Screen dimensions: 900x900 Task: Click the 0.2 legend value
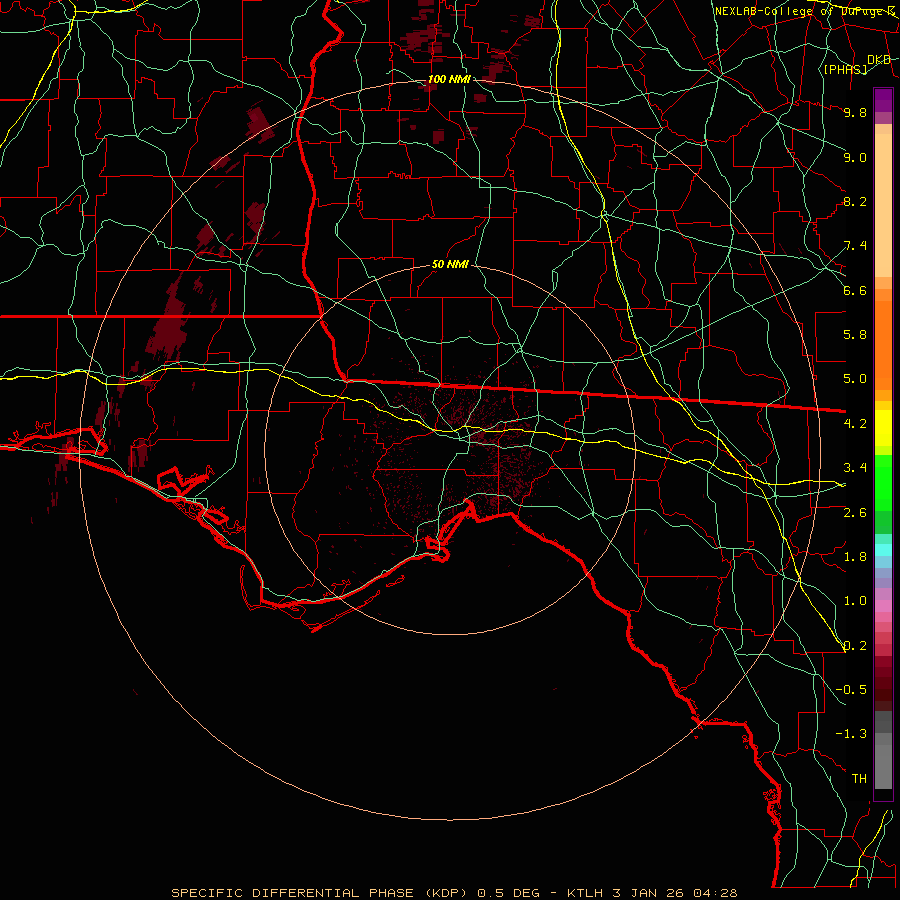(855, 646)
